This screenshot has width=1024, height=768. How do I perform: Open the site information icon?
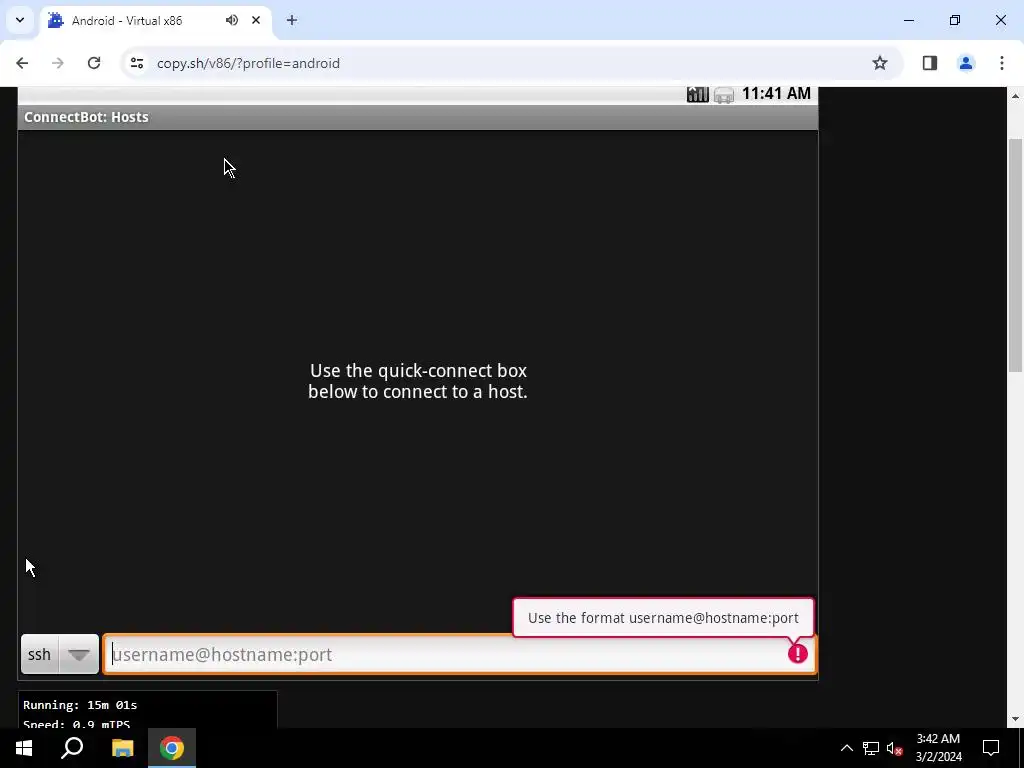[x=136, y=63]
